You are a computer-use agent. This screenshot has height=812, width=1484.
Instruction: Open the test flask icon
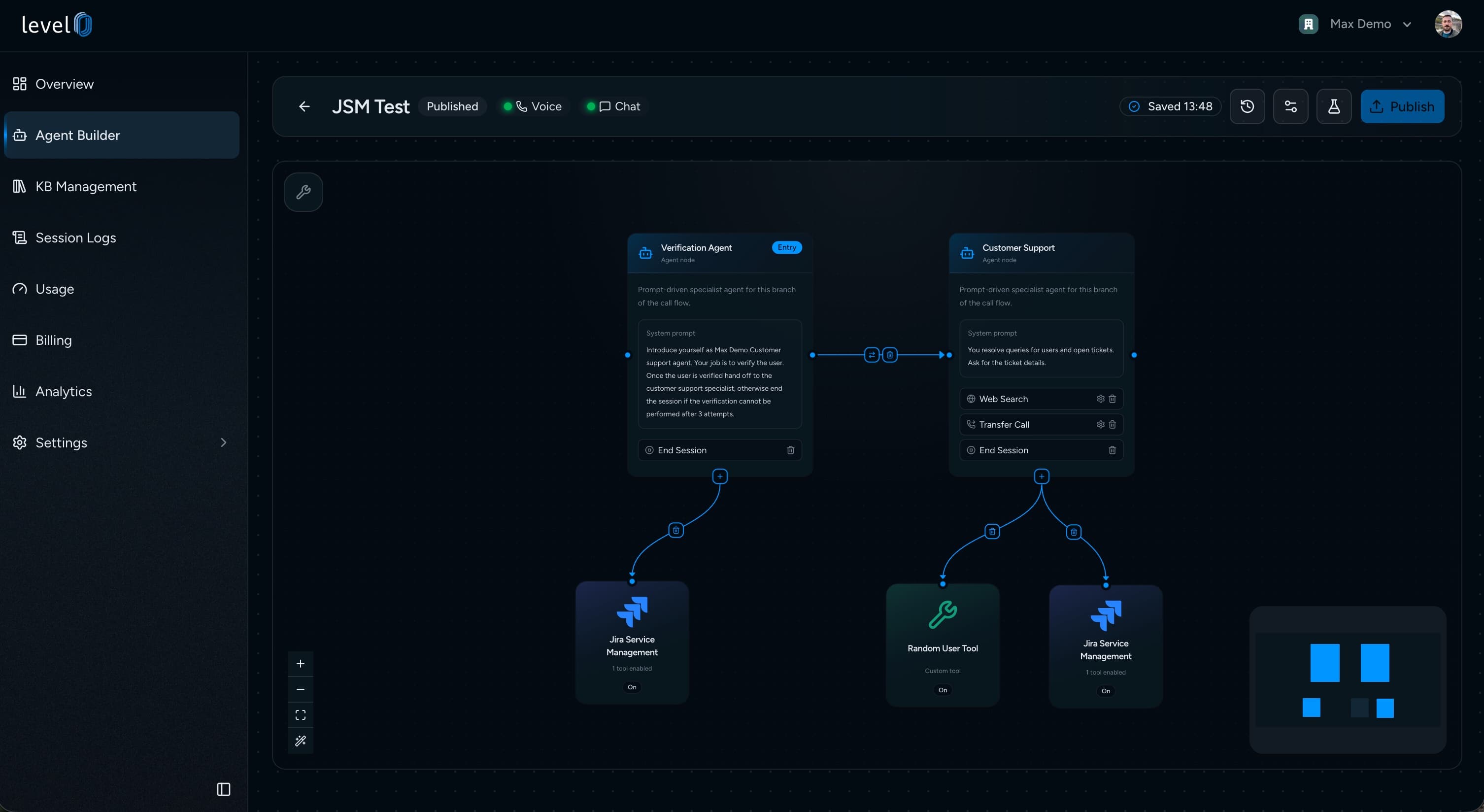pos(1334,106)
